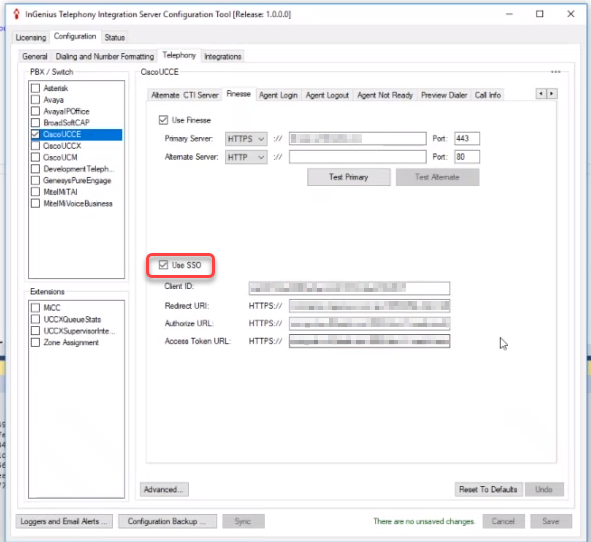Click the Save button
Viewport: 591px width, 542px height.
point(551,521)
